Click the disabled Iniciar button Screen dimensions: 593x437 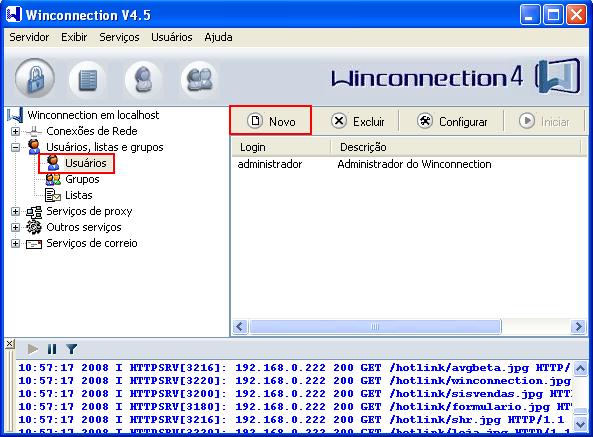pos(544,121)
